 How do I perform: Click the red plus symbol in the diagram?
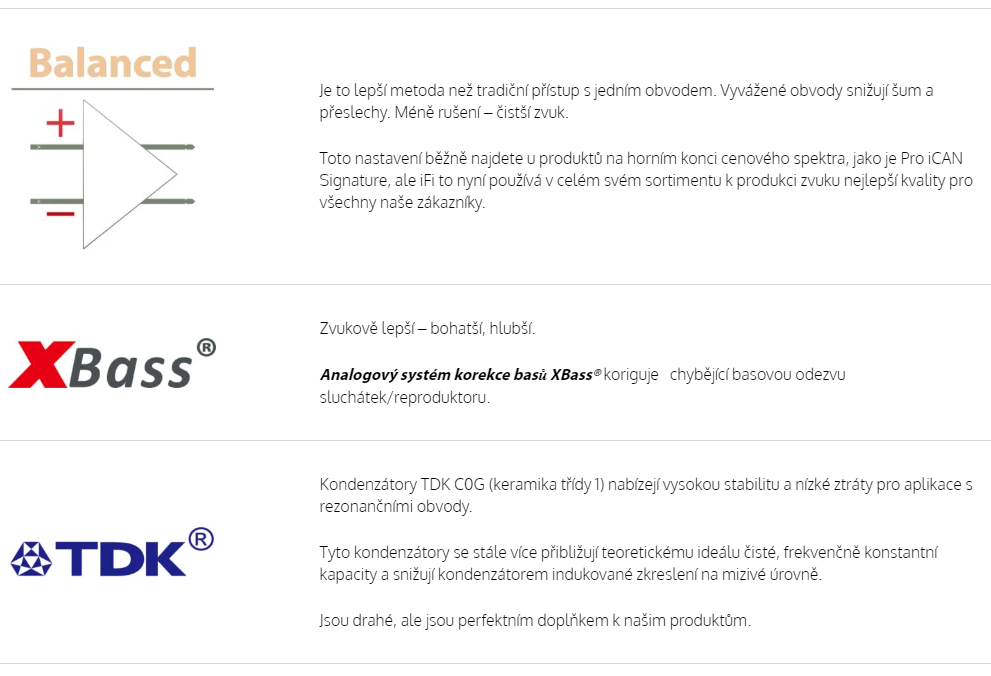61,123
